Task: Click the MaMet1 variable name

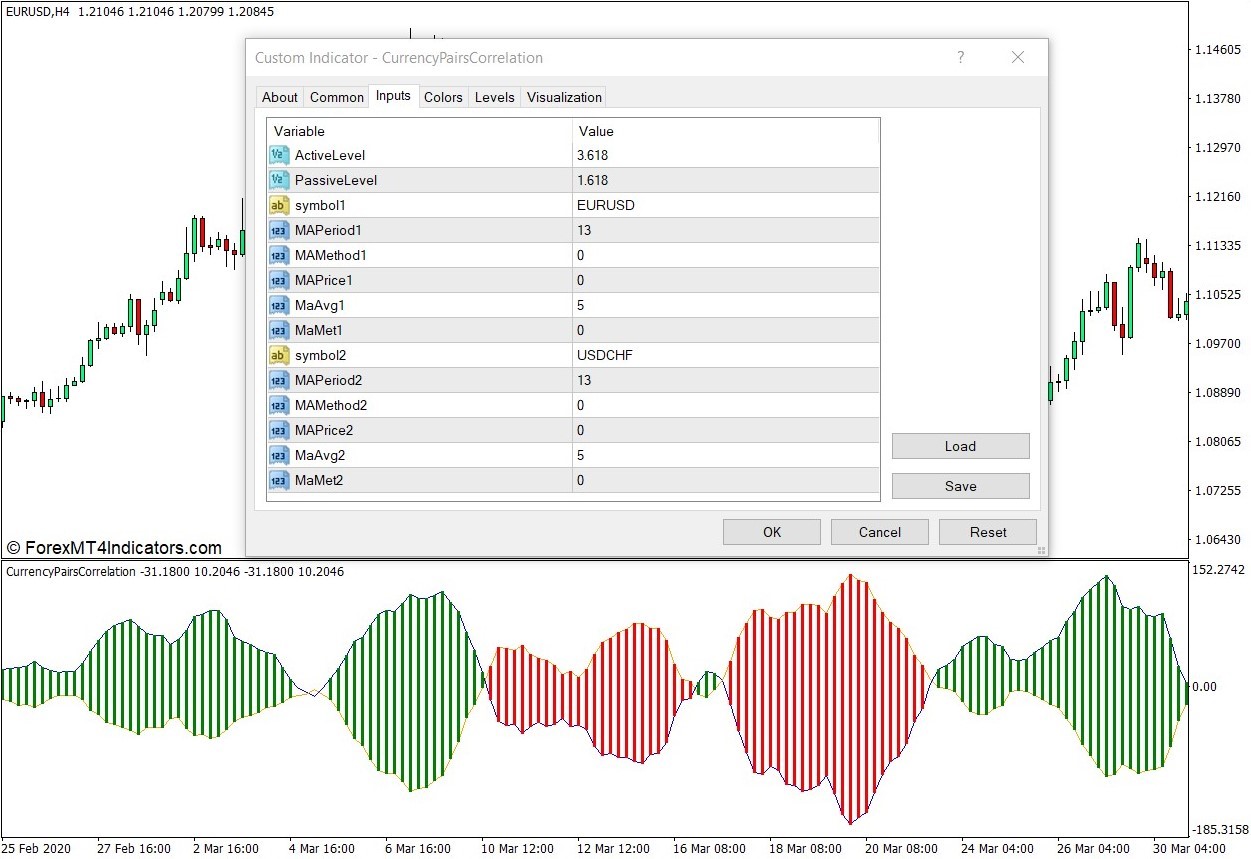Action: click(x=319, y=330)
